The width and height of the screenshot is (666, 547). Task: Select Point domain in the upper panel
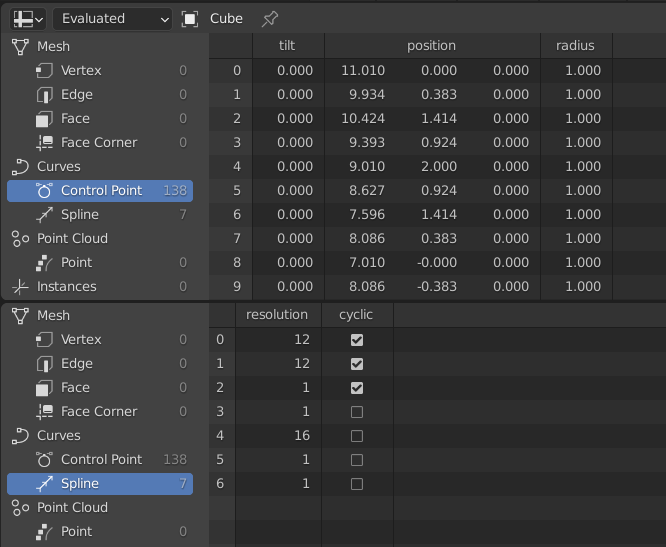click(100, 262)
